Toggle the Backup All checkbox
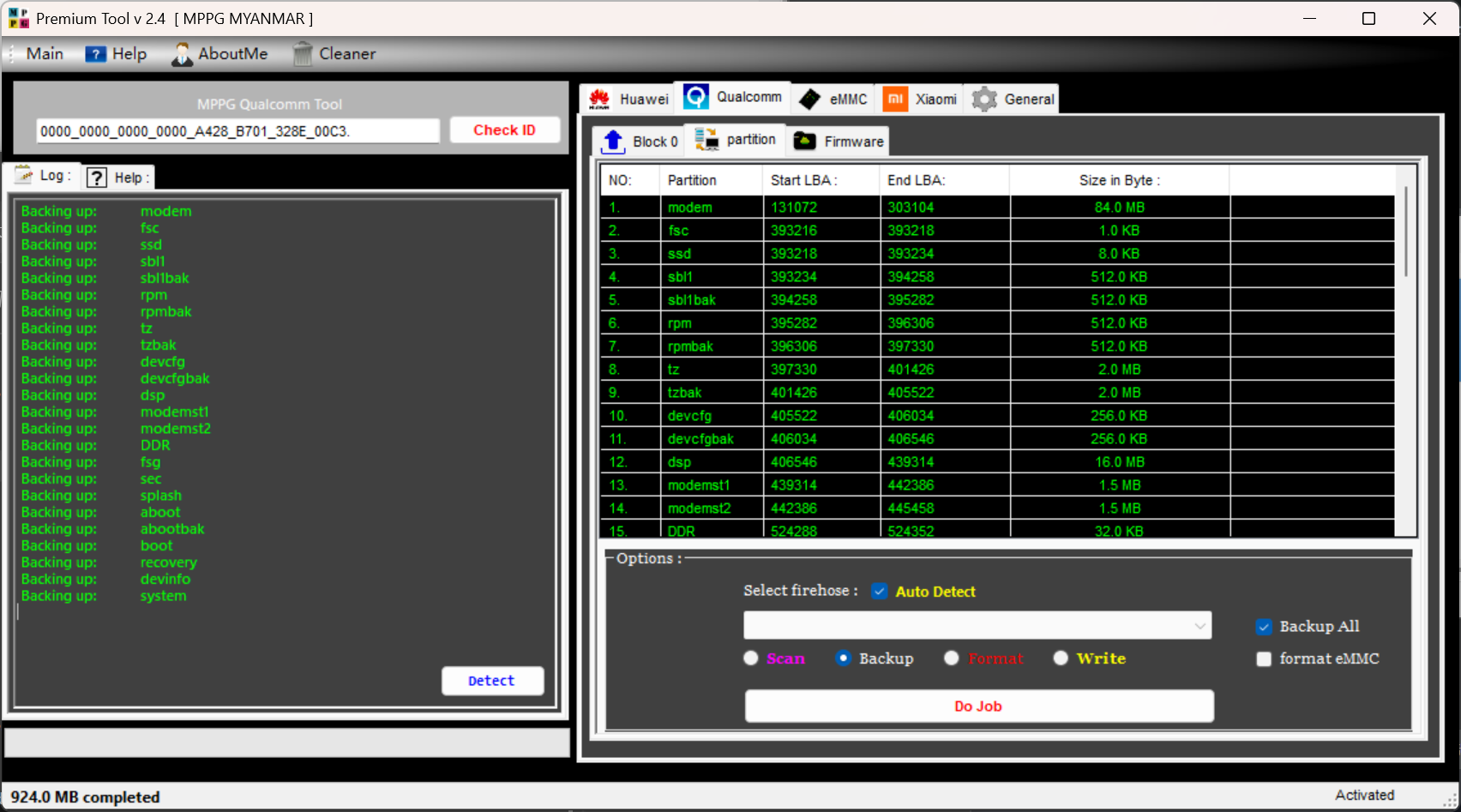Screen dimensions: 1461x812 (x=1264, y=627)
